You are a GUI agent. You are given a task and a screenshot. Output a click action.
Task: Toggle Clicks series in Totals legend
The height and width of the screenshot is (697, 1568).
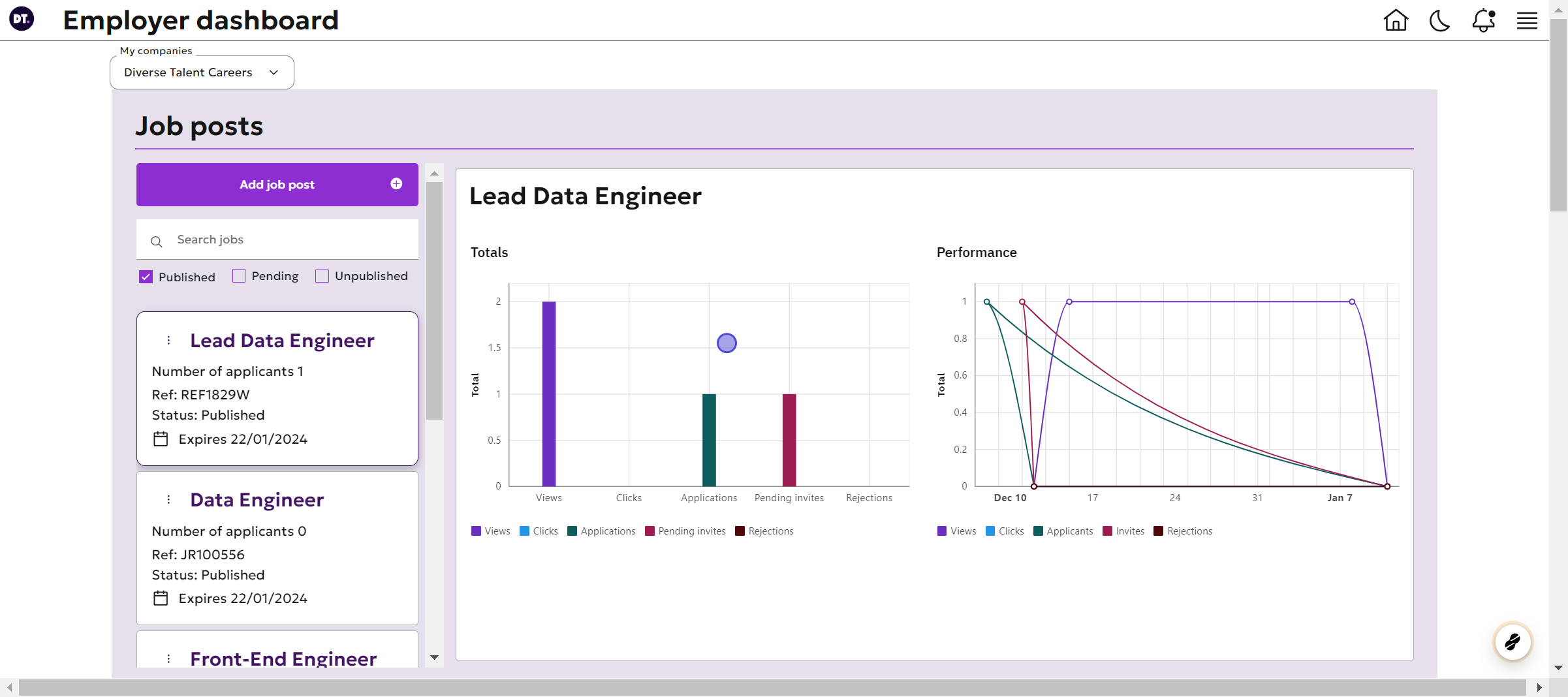(x=539, y=531)
